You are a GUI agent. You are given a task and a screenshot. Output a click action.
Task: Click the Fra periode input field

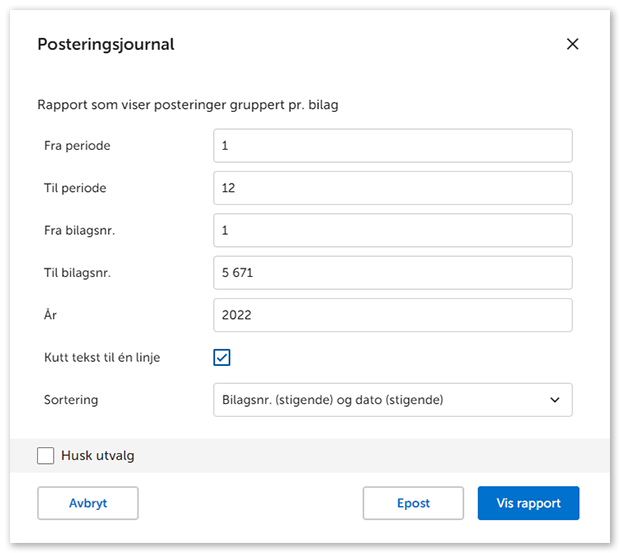[x=392, y=146]
